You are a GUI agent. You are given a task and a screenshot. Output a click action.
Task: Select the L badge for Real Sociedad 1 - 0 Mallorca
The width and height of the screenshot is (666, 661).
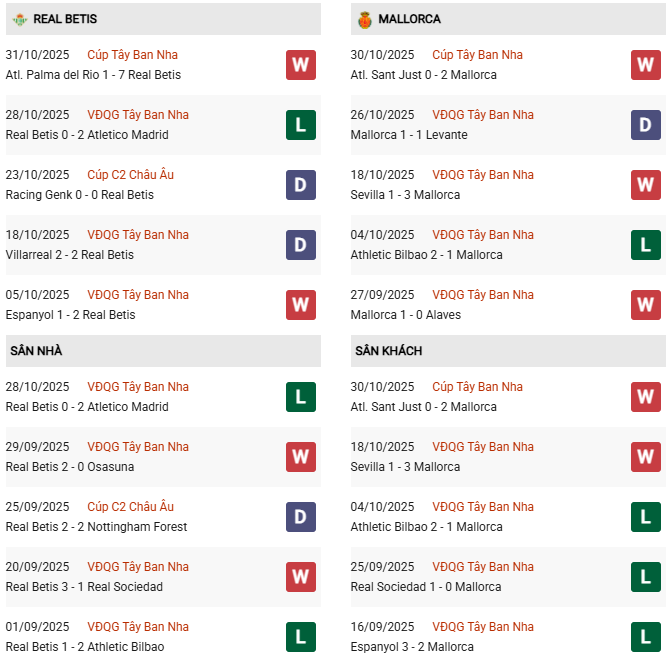coord(645,577)
